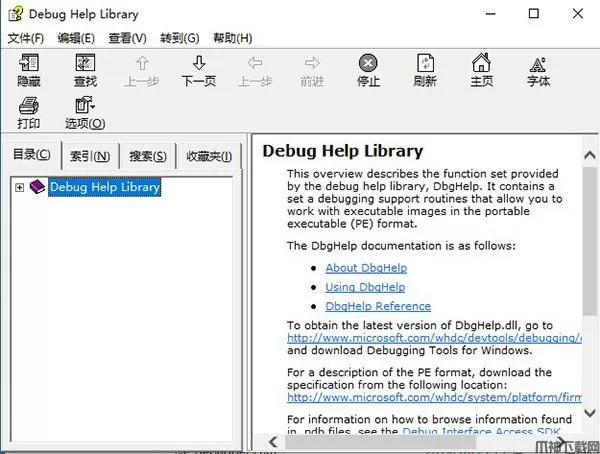Refresh the page with 刷新 icon
The width and height of the screenshot is (600, 454).
425,70
